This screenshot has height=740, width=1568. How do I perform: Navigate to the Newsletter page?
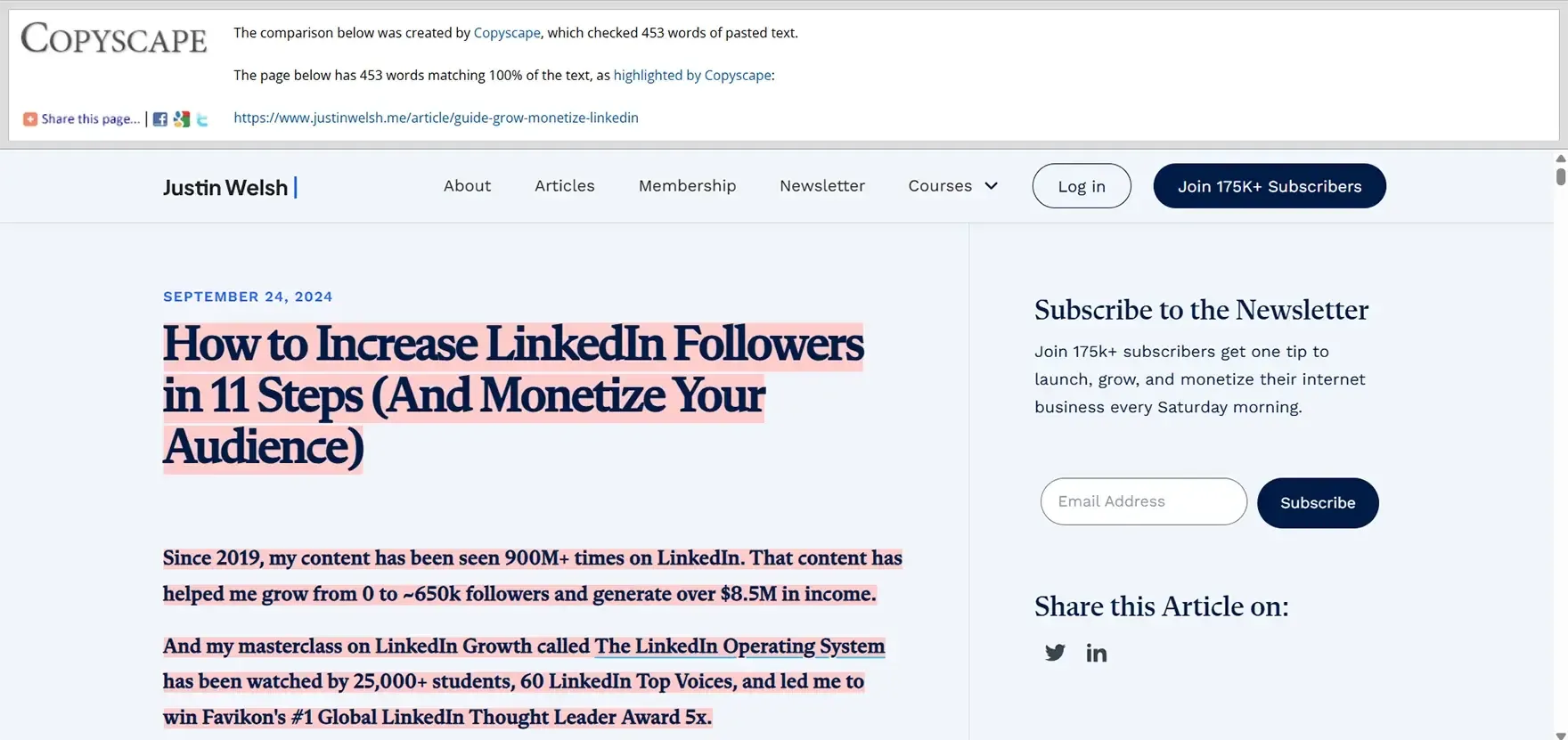click(822, 186)
